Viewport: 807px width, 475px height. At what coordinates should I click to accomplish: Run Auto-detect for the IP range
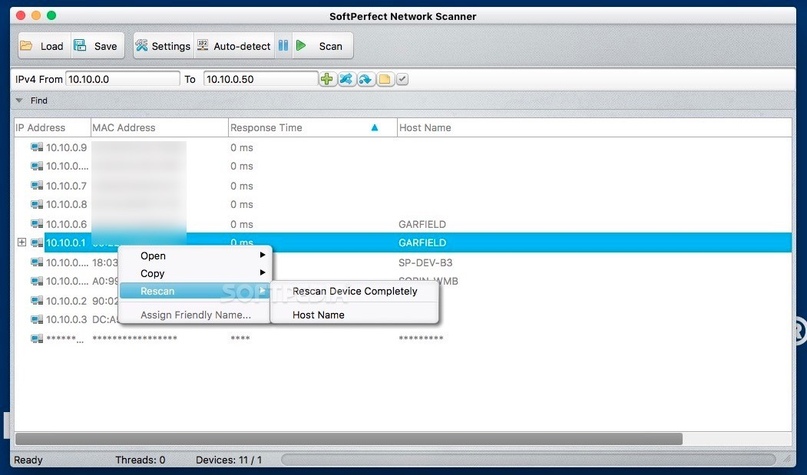point(234,46)
